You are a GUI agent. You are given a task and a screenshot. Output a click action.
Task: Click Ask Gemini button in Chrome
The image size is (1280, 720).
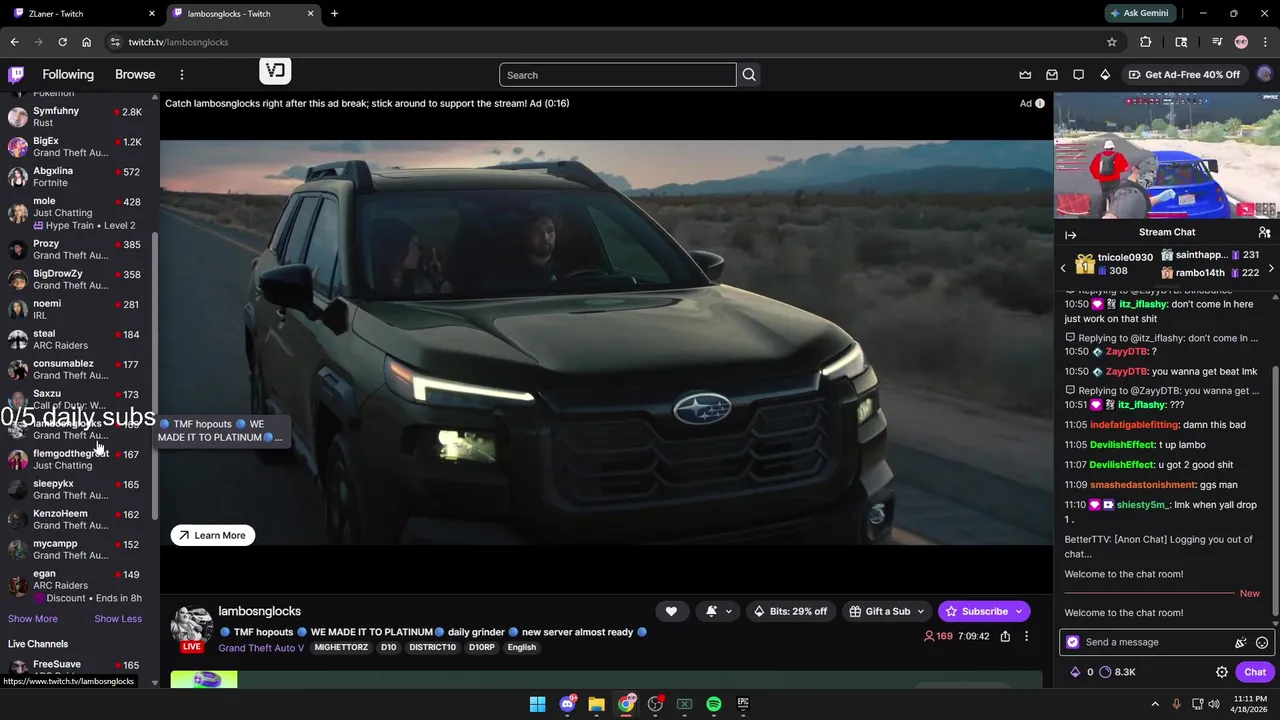(1139, 14)
